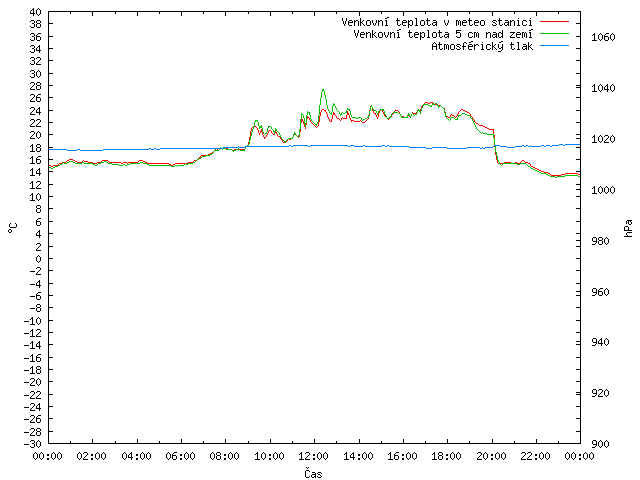Click the 10 °C axis label
640x480 pixels.
coord(36,197)
